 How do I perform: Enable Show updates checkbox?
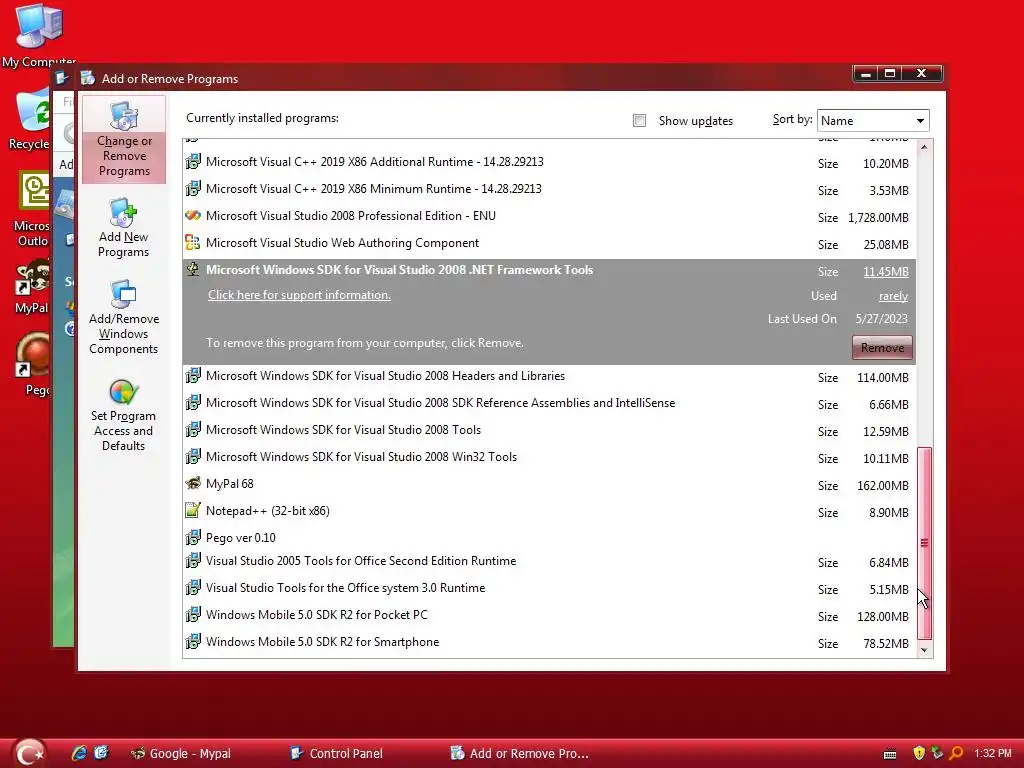(639, 121)
